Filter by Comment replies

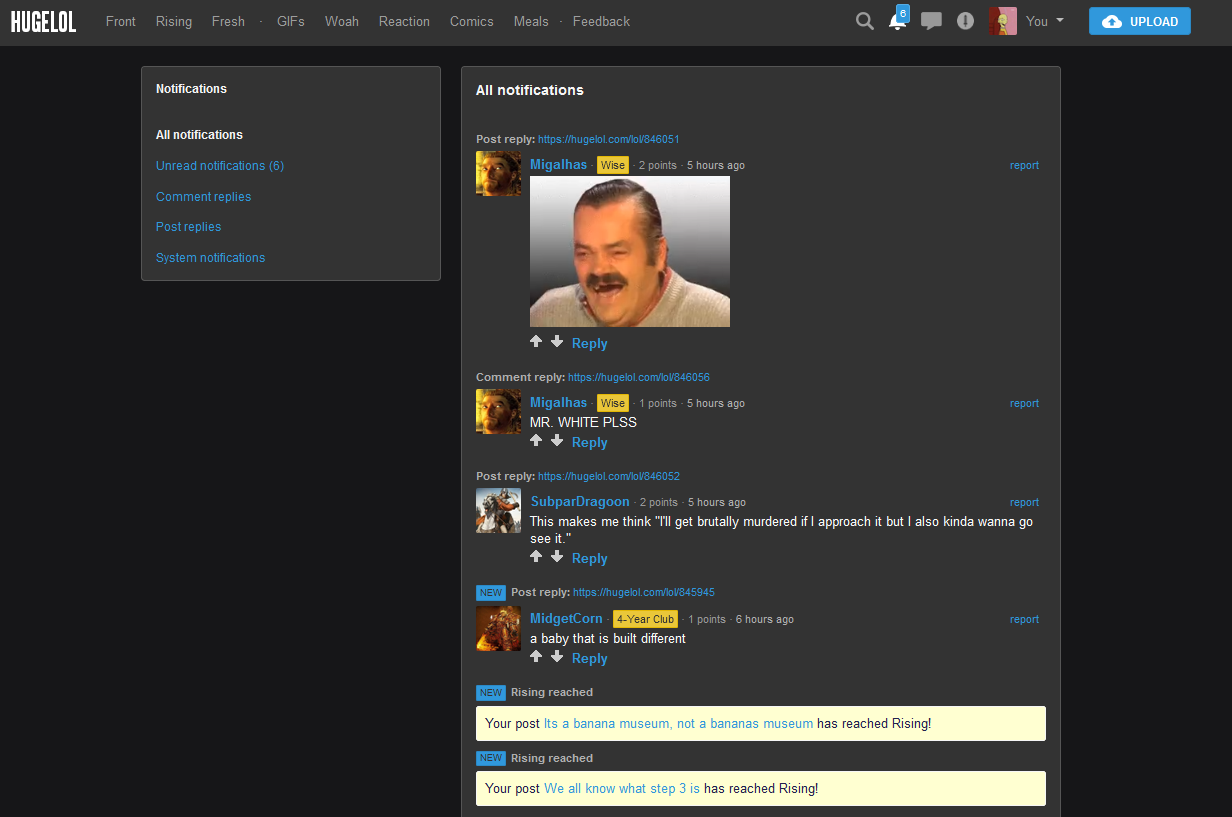(x=203, y=197)
